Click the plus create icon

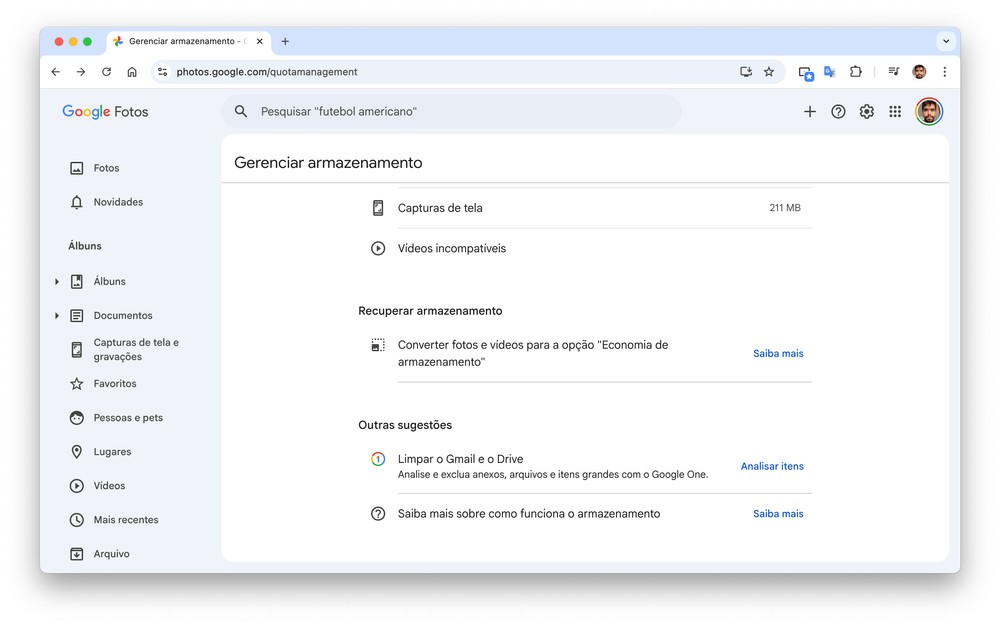tap(810, 112)
